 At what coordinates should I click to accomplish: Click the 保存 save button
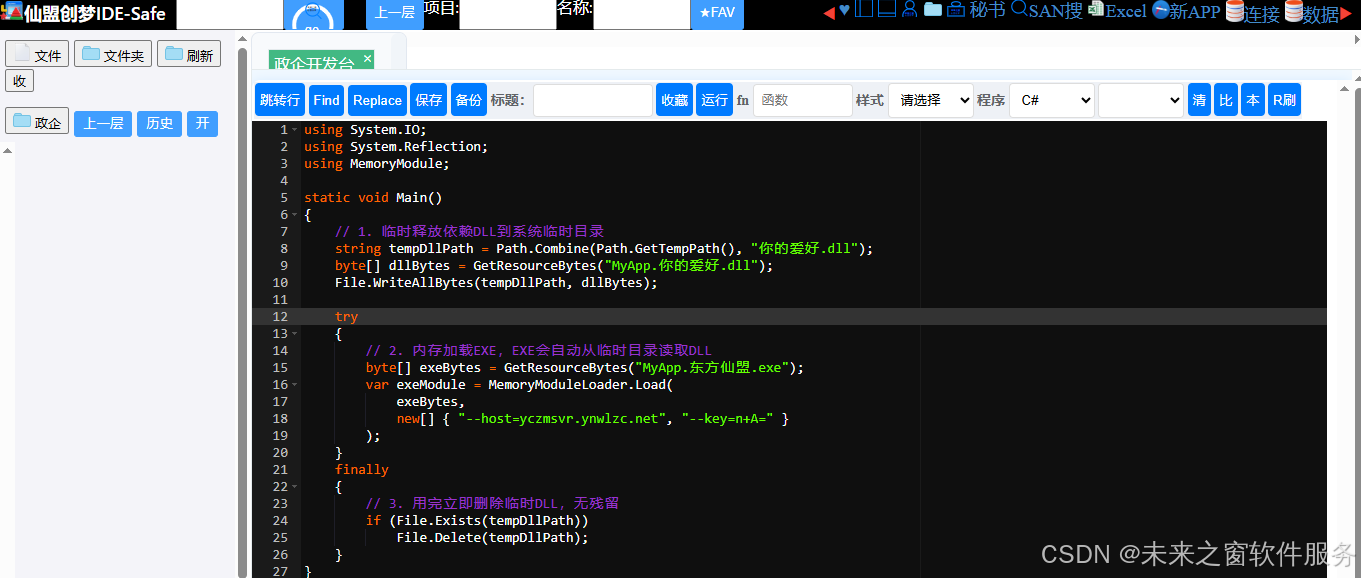pos(428,100)
